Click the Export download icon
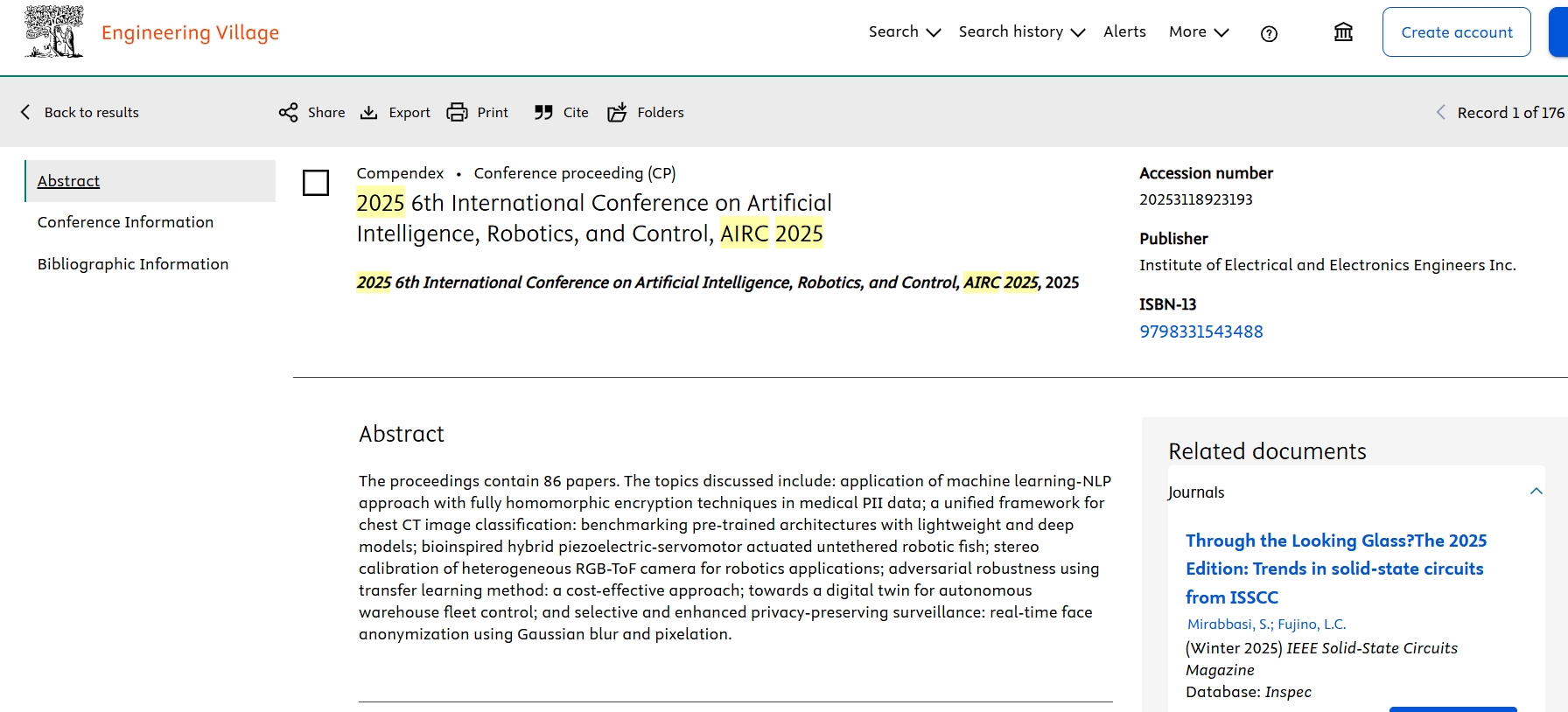Screen dimensions: 1568x712 369,113
